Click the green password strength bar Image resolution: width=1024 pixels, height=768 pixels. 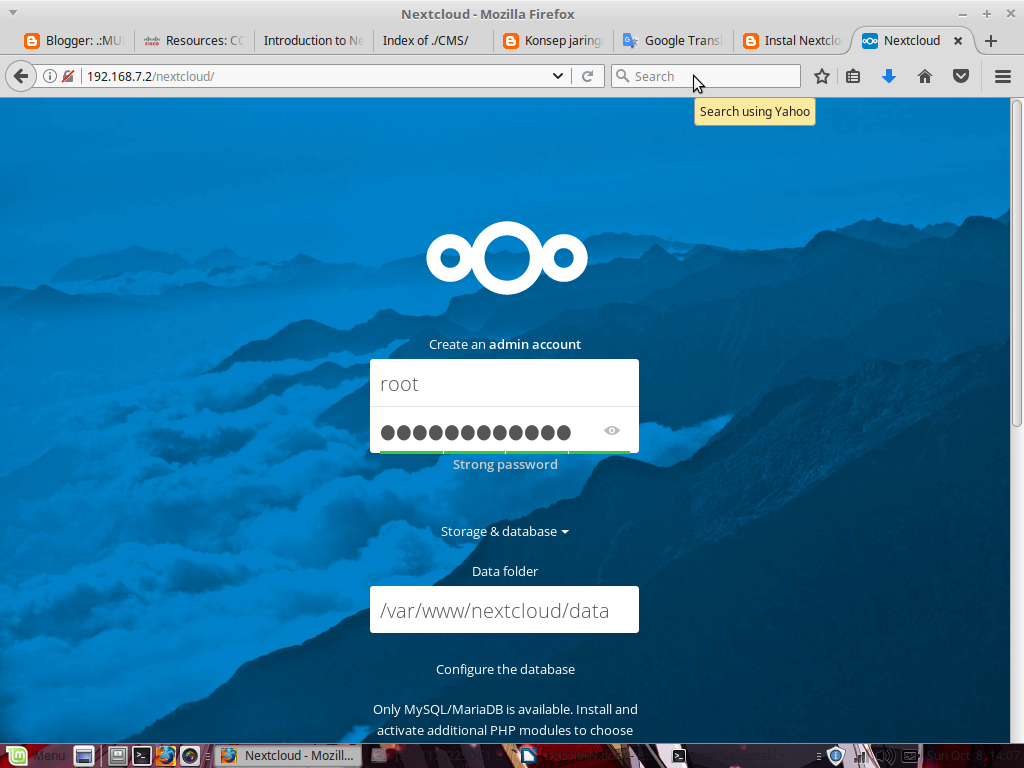(x=505, y=450)
